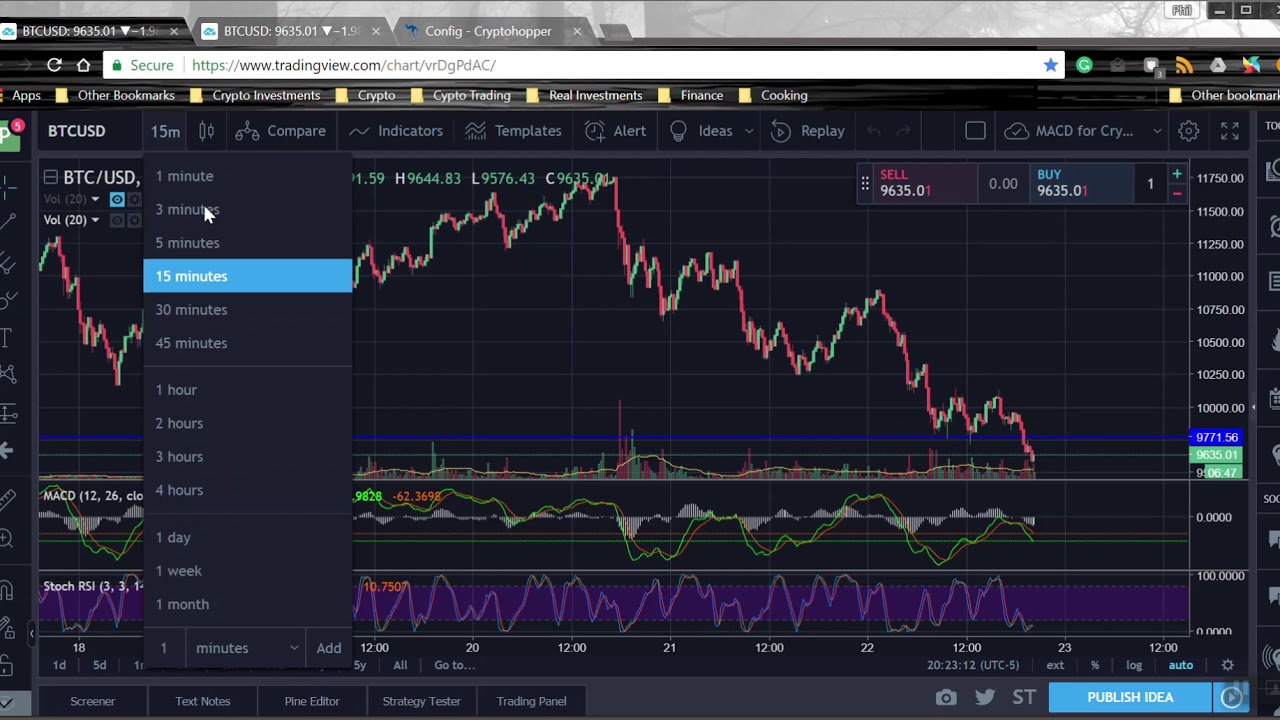Viewport: 1280px width, 720px height.
Task: Bookmark this page with the star icon
Action: coord(1050,65)
